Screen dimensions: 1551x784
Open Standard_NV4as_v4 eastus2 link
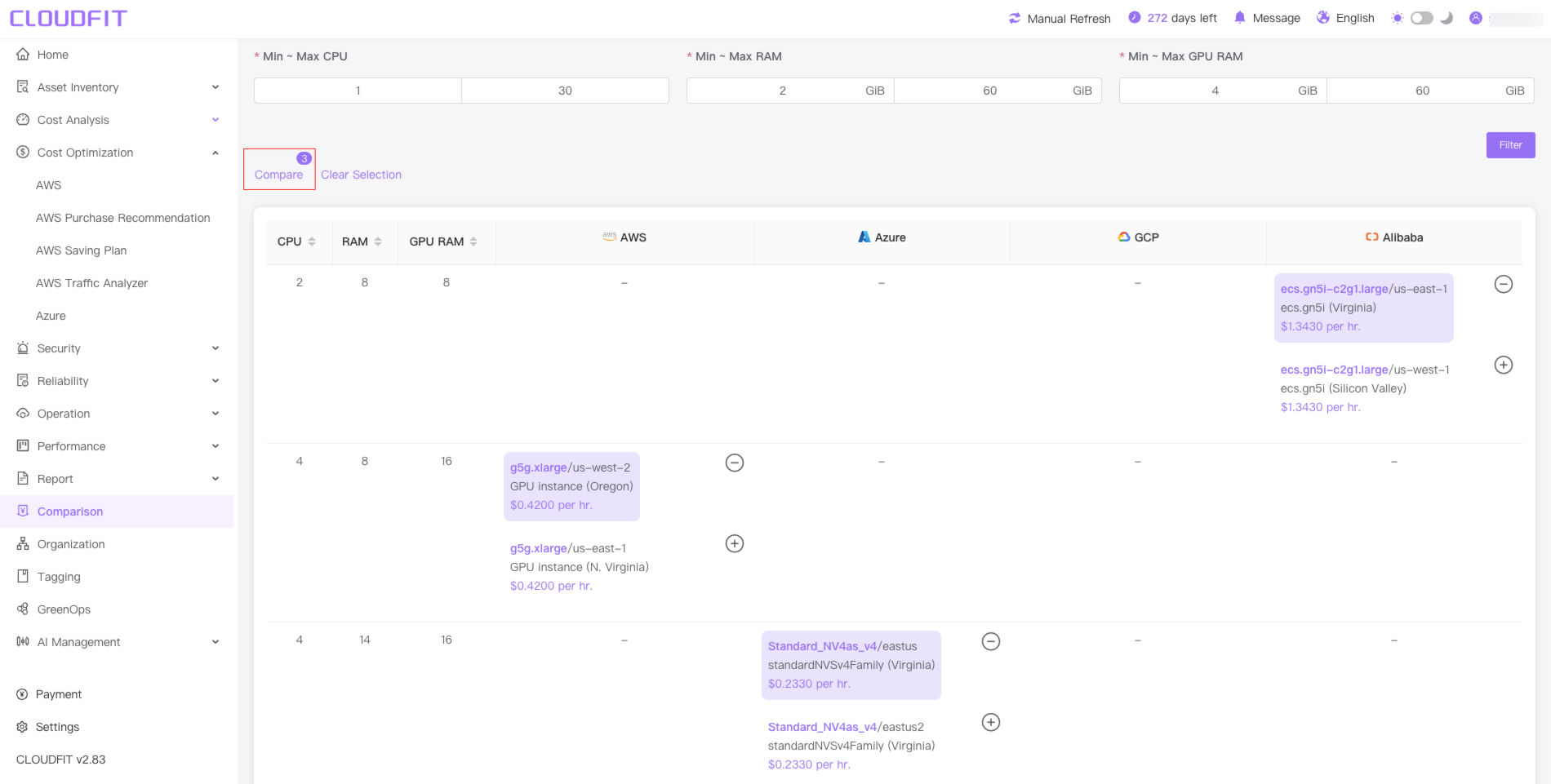822,727
